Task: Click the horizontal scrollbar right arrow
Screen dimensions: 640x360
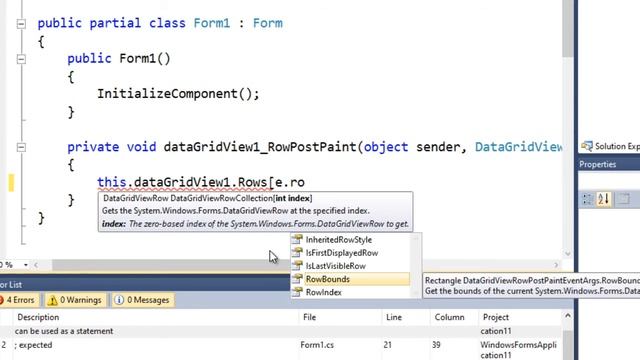Action: click(x=556, y=265)
